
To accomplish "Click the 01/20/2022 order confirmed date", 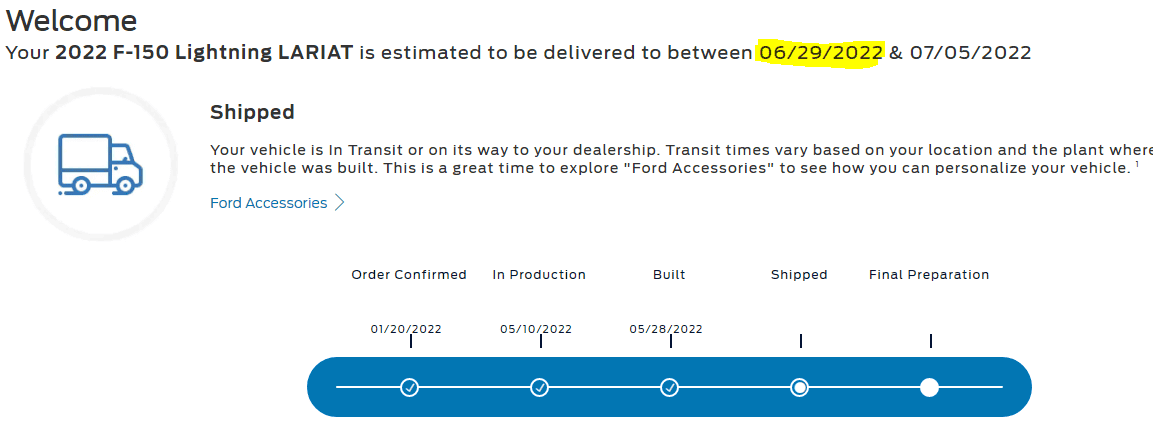I will pos(406,329).
